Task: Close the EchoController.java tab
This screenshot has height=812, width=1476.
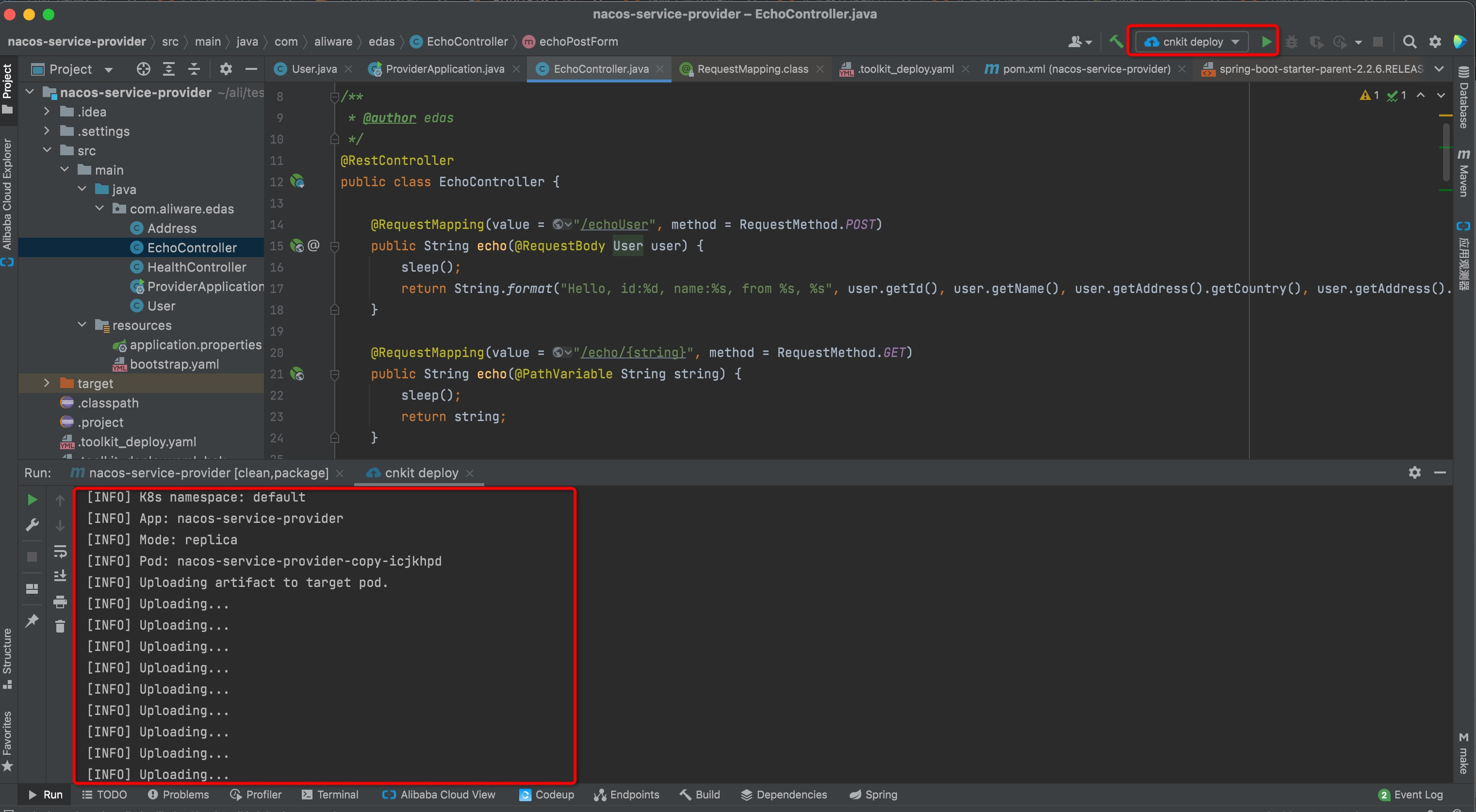Action: (x=660, y=69)
